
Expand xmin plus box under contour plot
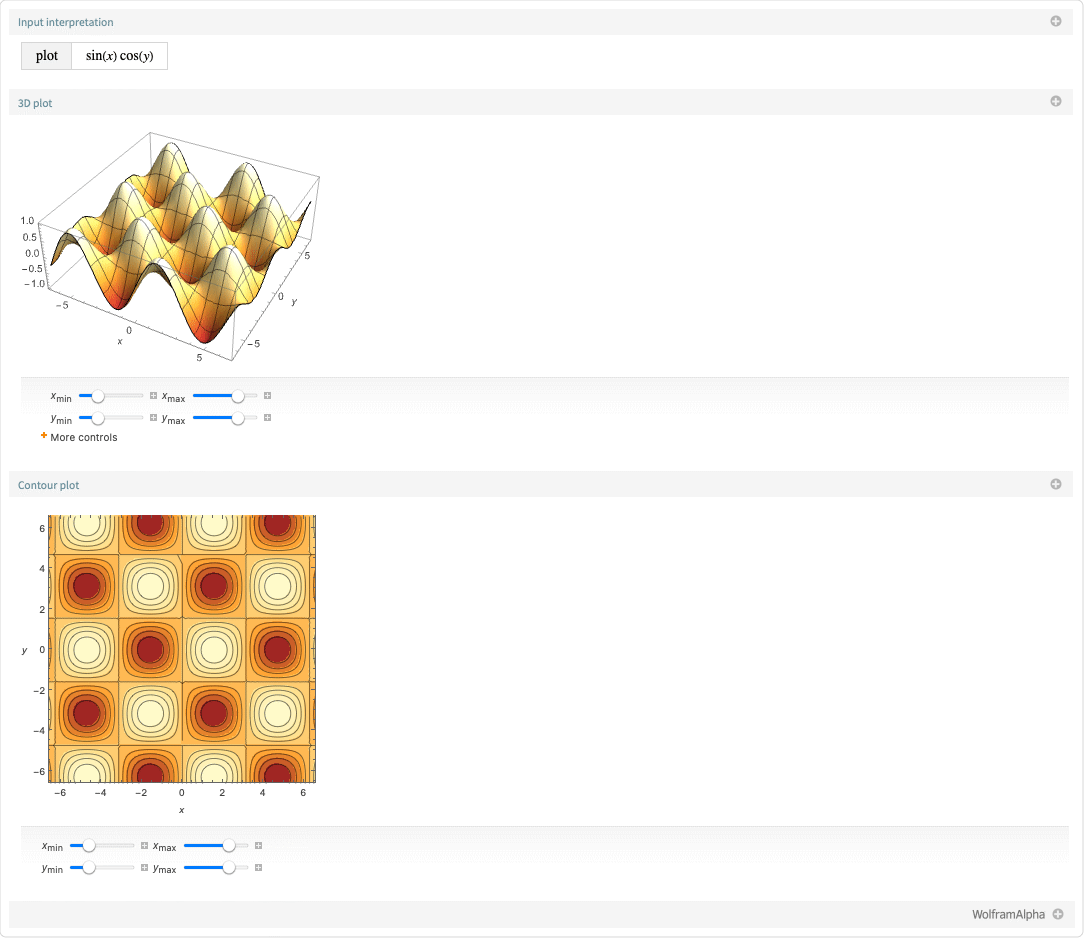[145, 846]
